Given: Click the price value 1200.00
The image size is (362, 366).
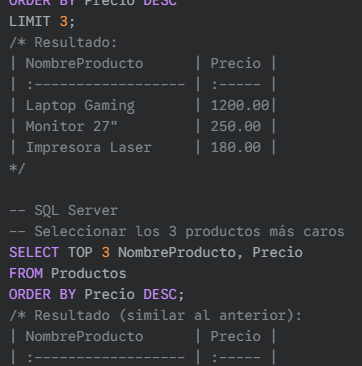Looking at the screenshot, I should coord(240,106).
